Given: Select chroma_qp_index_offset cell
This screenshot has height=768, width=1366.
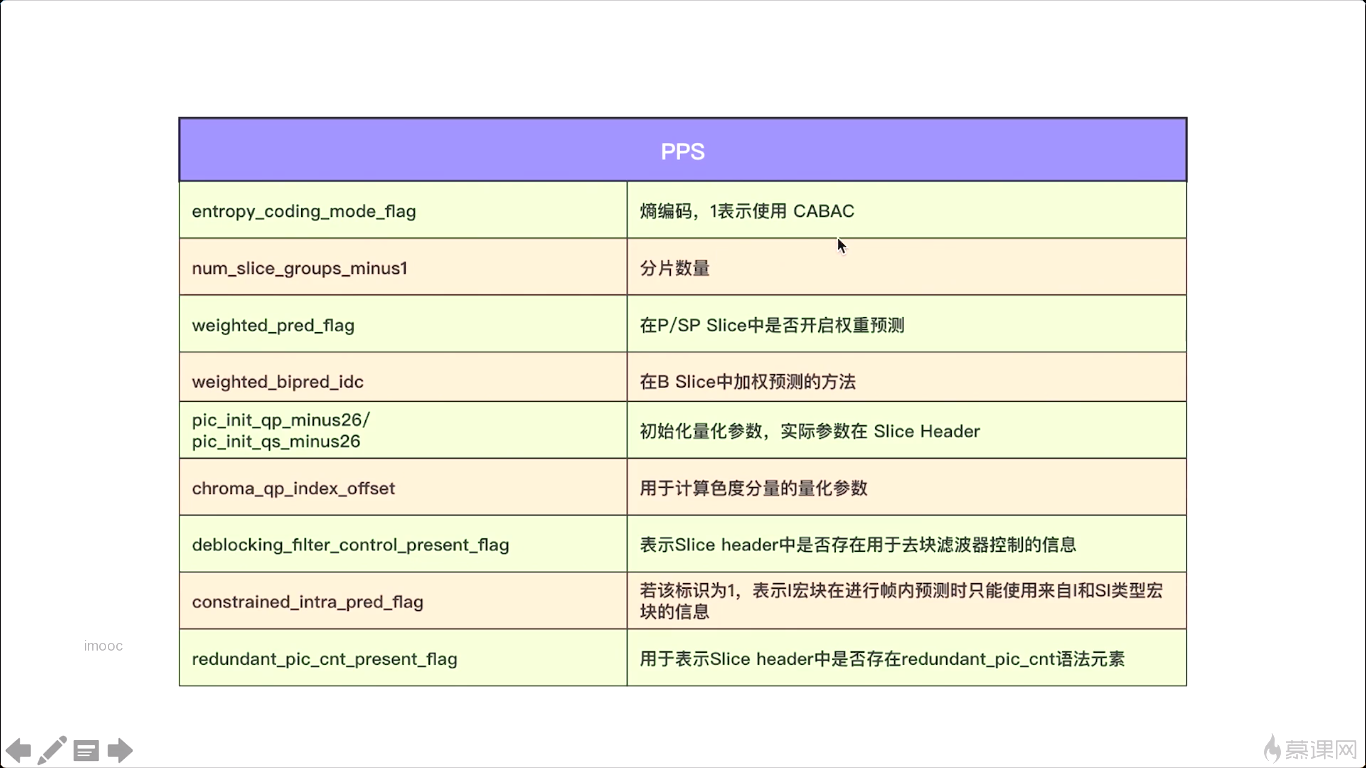Looking at the screenshot, I should point(403,488).
